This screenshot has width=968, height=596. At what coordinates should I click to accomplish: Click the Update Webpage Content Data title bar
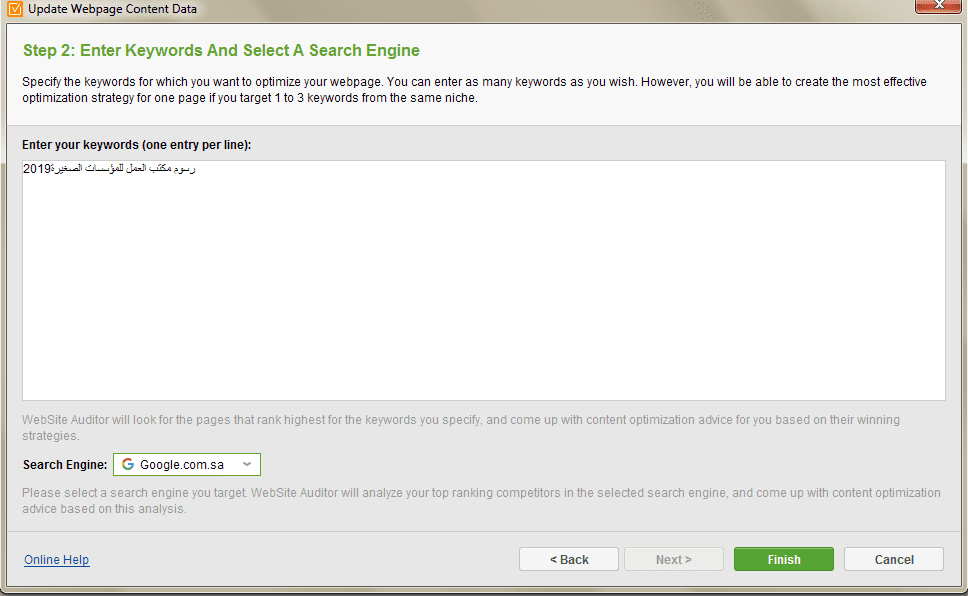click(112, 9)
